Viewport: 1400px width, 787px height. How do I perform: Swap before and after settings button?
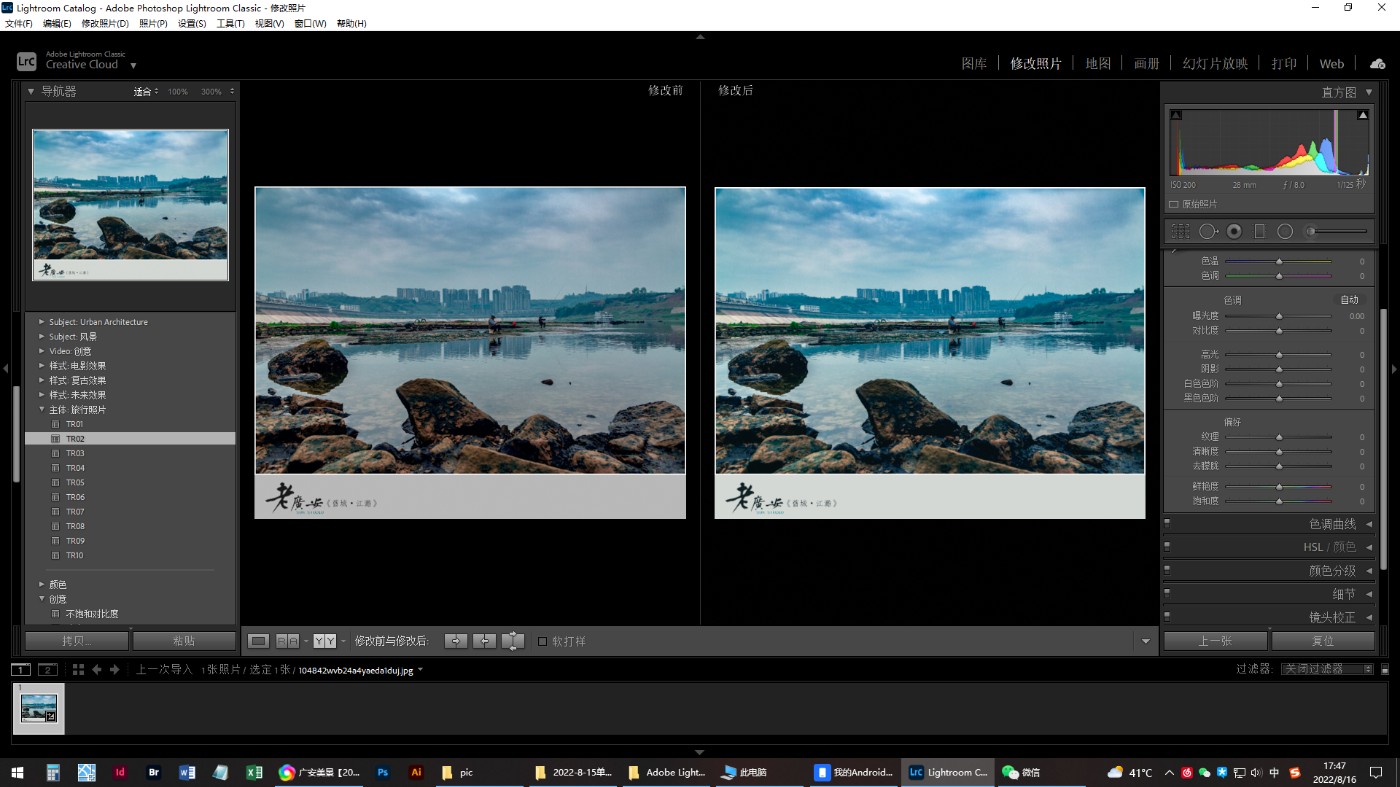(512, 641)
